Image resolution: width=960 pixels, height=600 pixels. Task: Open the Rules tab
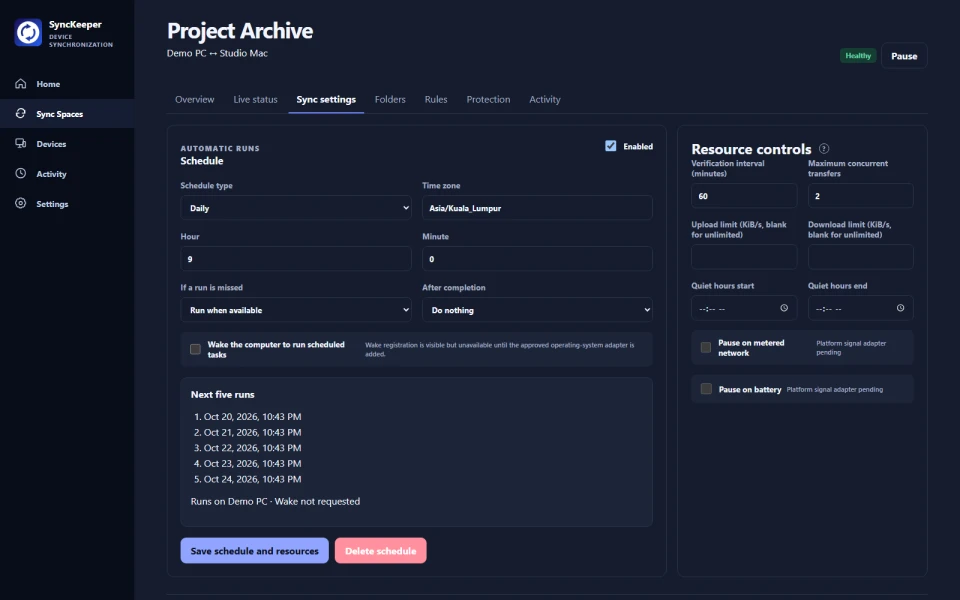tap(436, 99)
